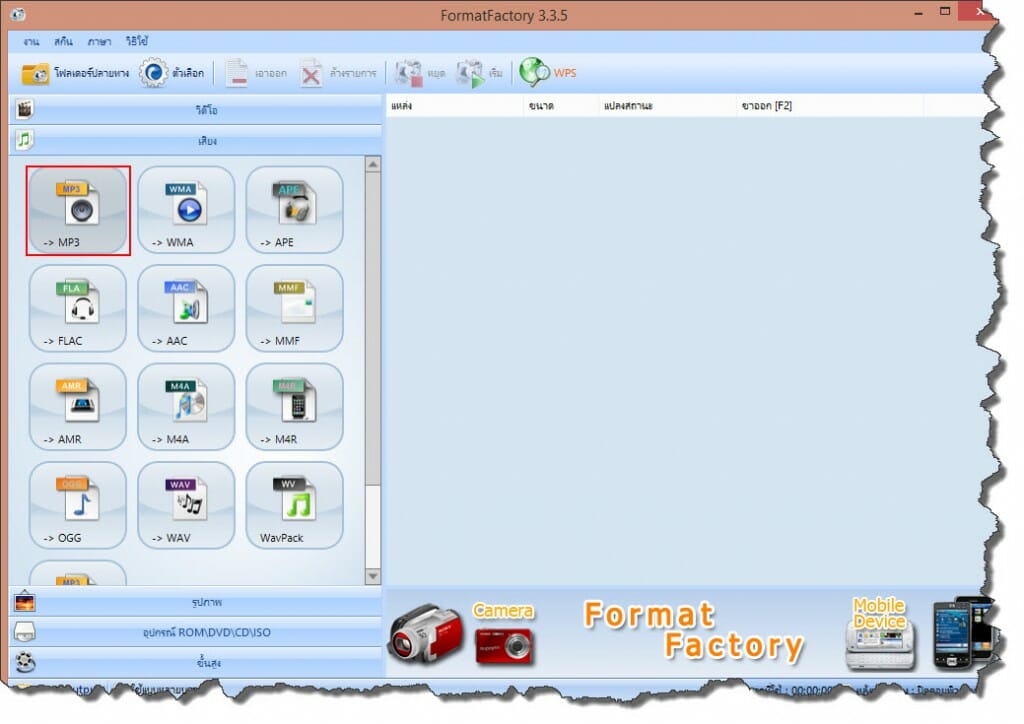The height and width of the screenshot is (724, 1024).
Task: Click the red Camera banner icon
Action: pos(504,645)
